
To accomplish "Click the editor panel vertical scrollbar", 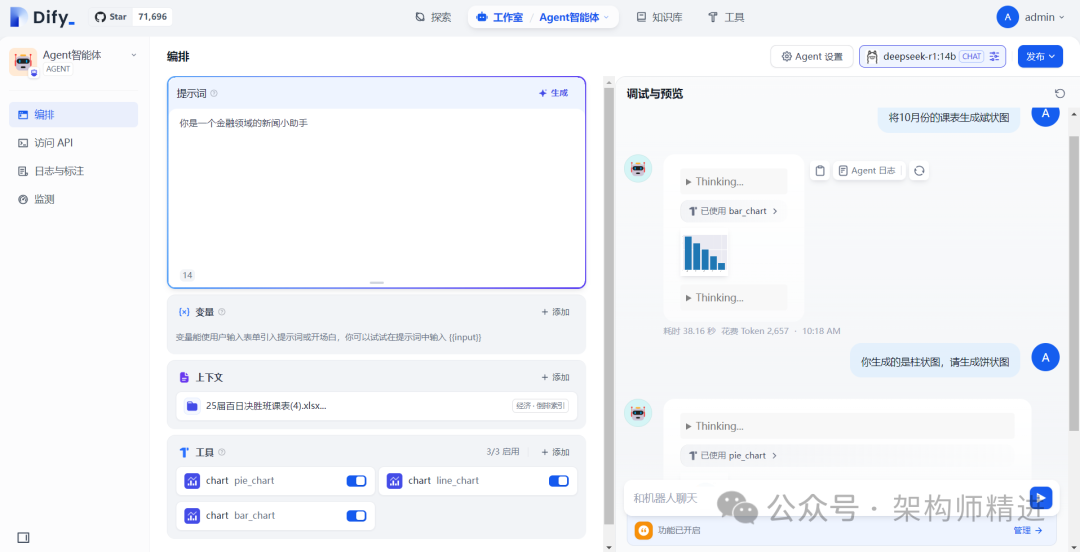I will 608,307.
